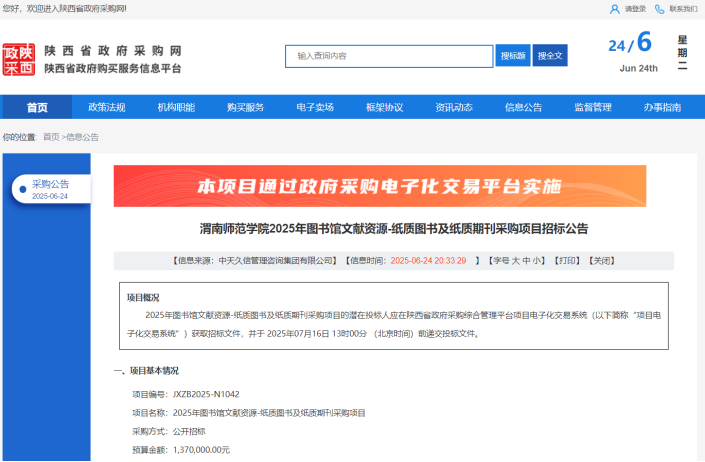Open the 购买服务 nav menu
Image resolution: width=705 pixels, height=462 pixels.
point(245,107)
